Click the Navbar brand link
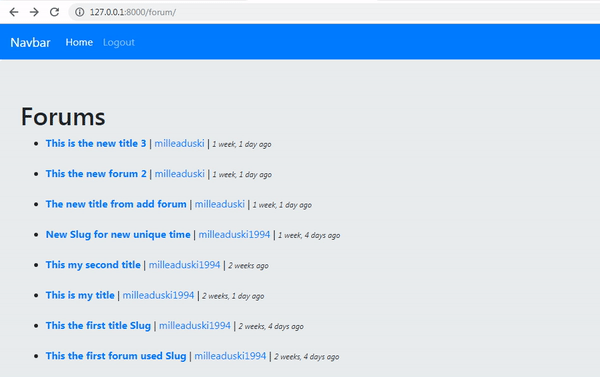This screenshot has height=377, width=600. tap(30, 42)
